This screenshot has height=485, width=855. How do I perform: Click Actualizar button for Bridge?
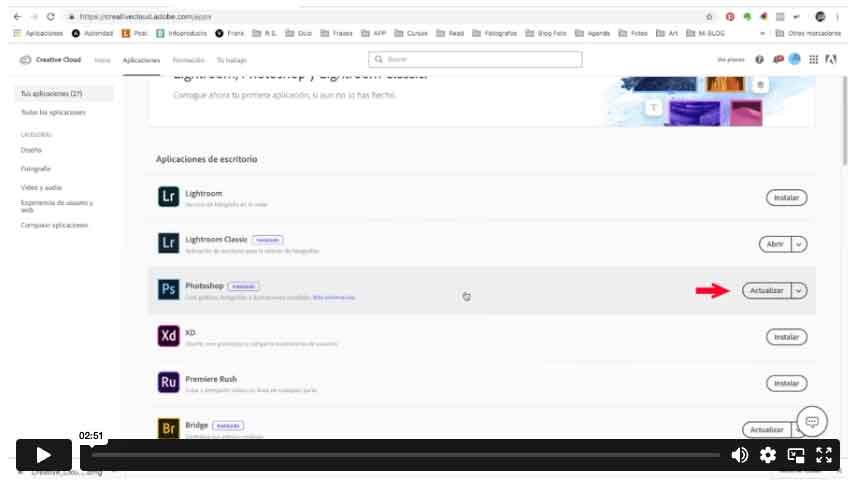coord(766,429)
